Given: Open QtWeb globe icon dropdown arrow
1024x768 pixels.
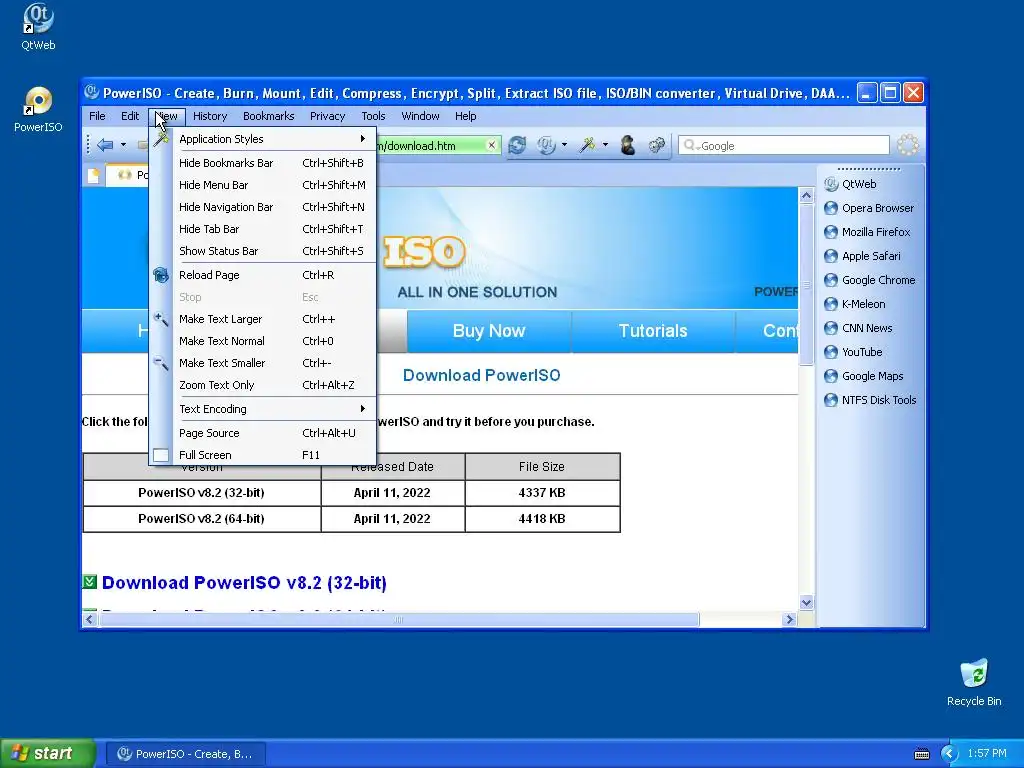Looking at the screenshot, I should 564,145.
